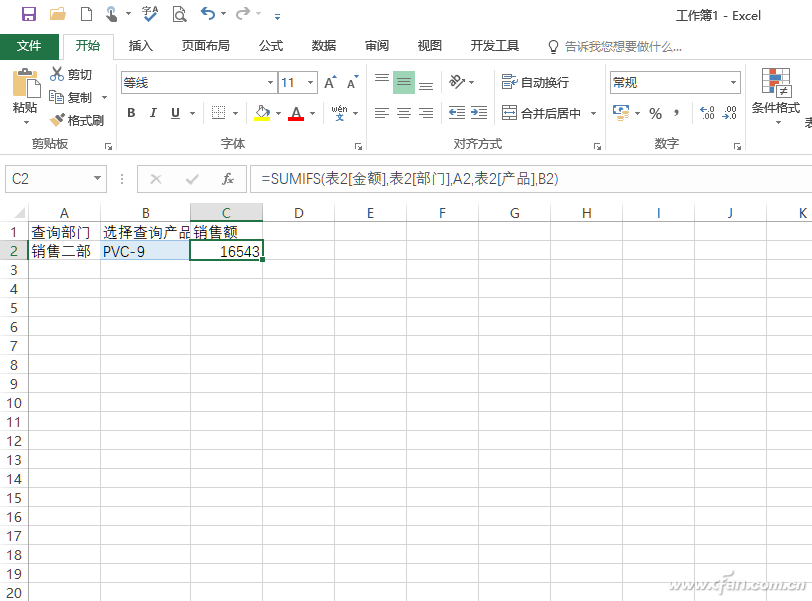Expand the copy (复制) options arrow
The image size is (812, 601).
(104, 97)
